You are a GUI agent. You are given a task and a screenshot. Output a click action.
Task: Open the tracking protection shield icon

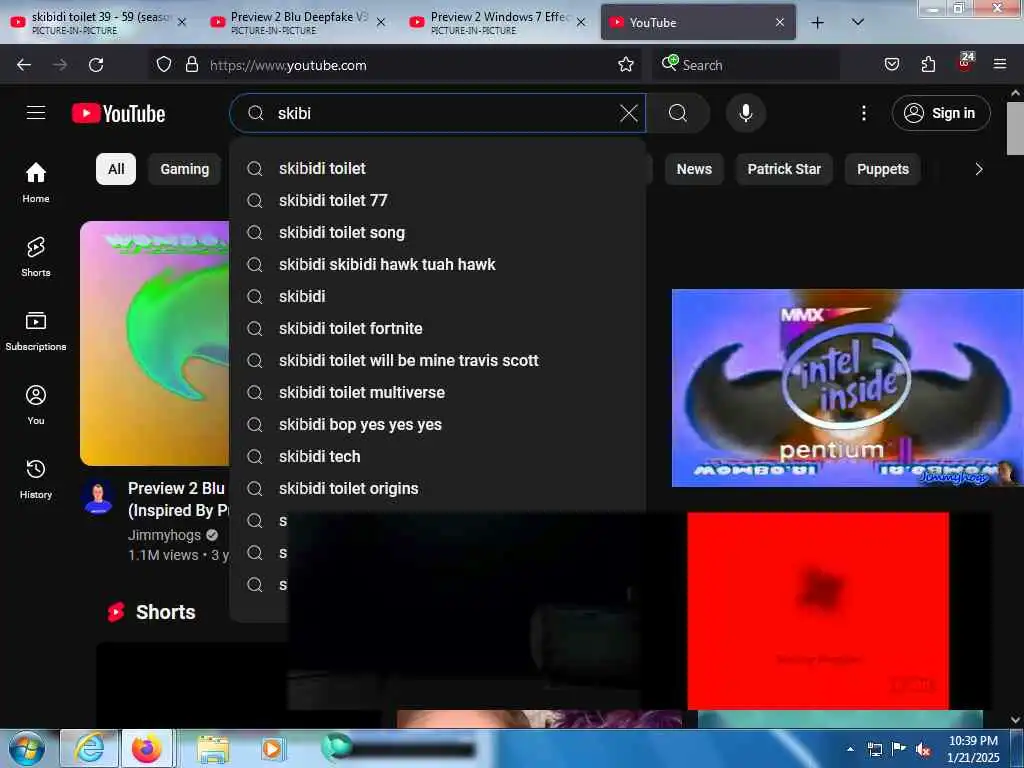point(164,65)
